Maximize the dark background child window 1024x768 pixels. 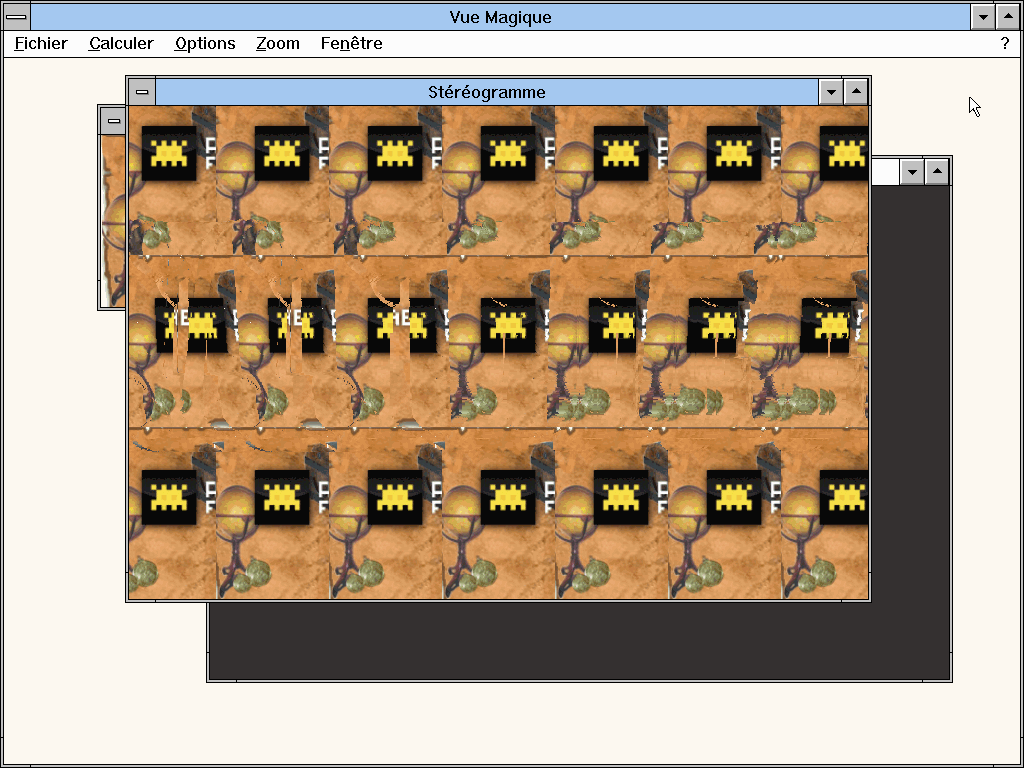[x=937, y=172]
